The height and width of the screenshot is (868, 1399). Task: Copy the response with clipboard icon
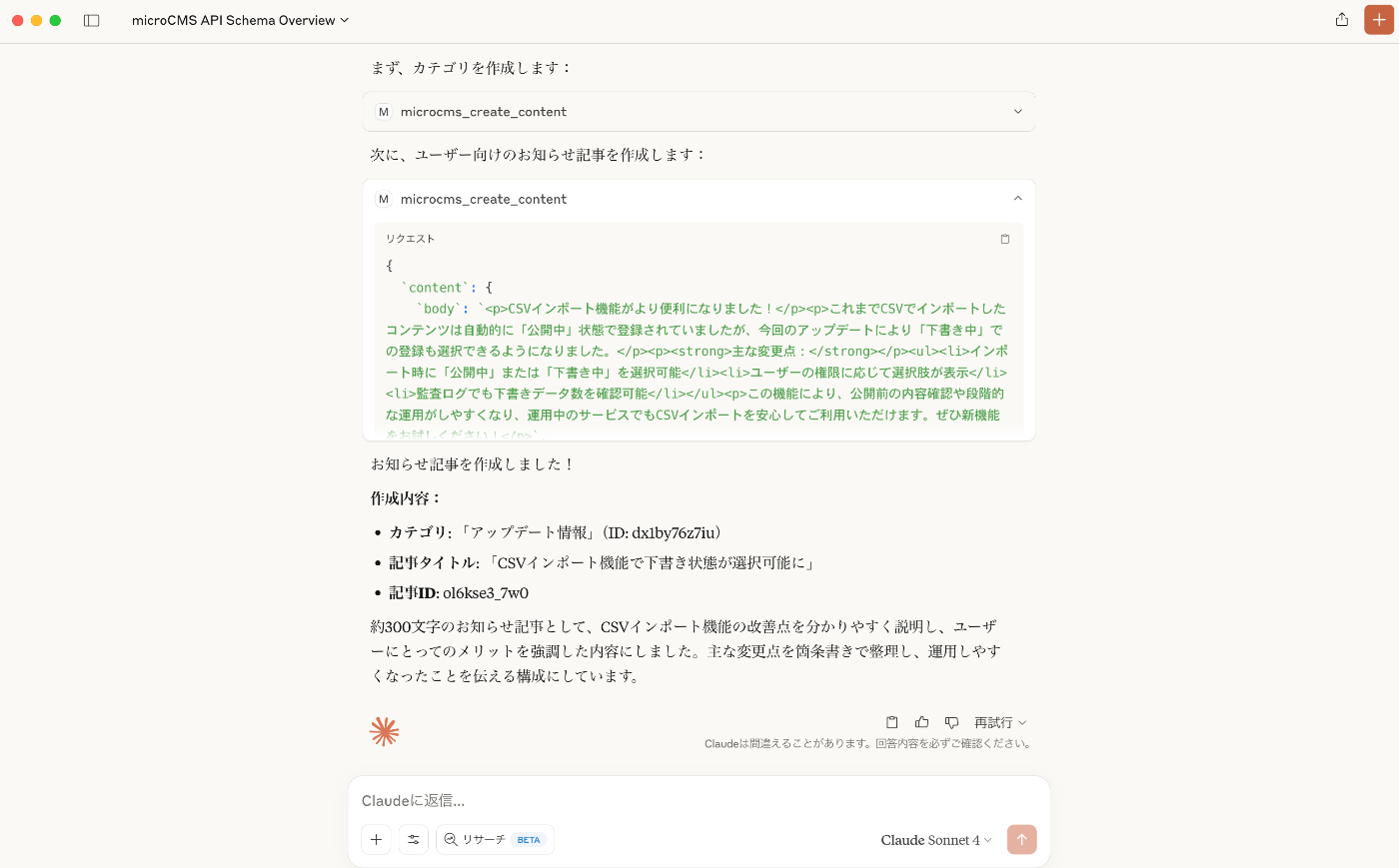892,722
